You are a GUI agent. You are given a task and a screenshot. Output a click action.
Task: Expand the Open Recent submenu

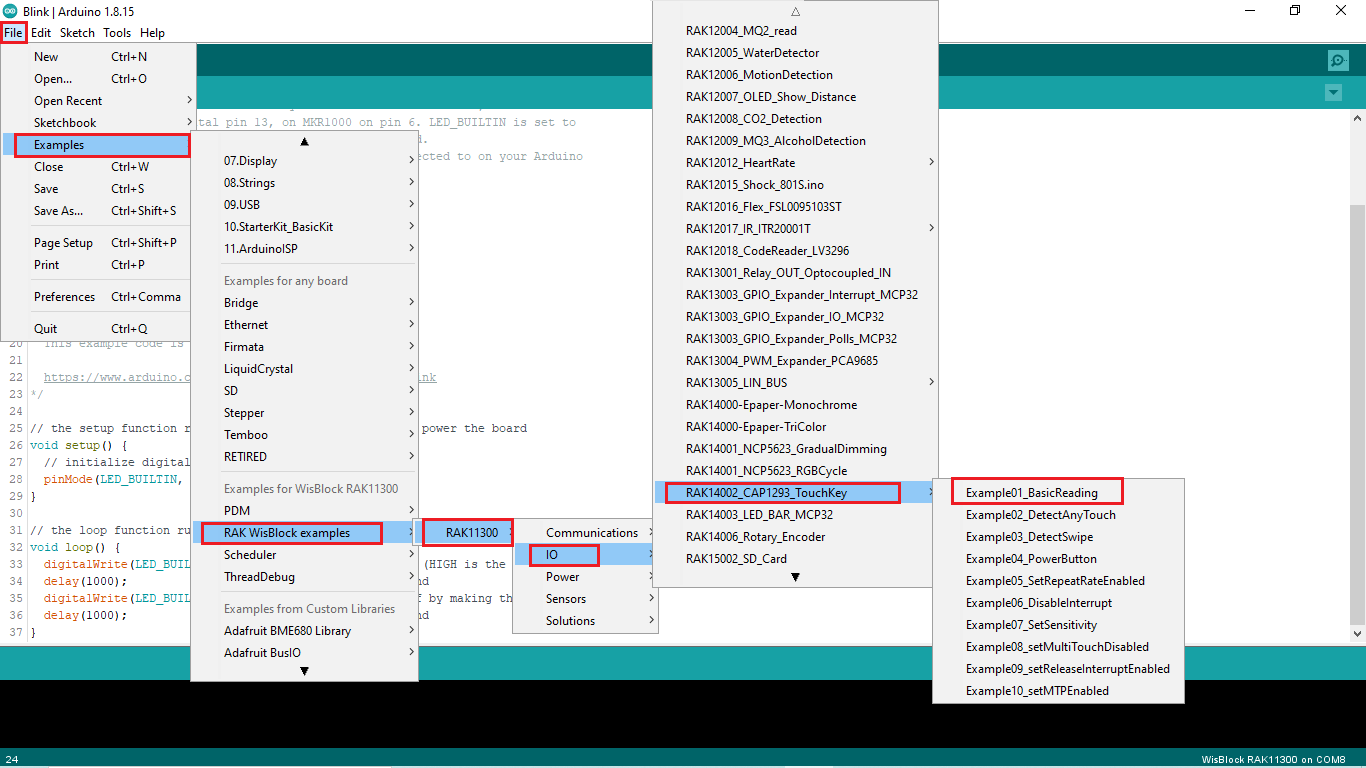(98, 101)
